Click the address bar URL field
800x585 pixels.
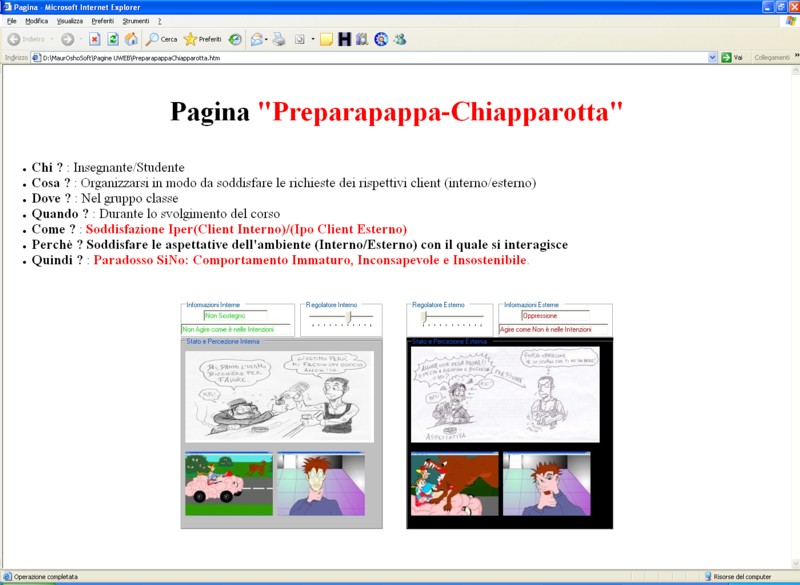pos(374,58)
